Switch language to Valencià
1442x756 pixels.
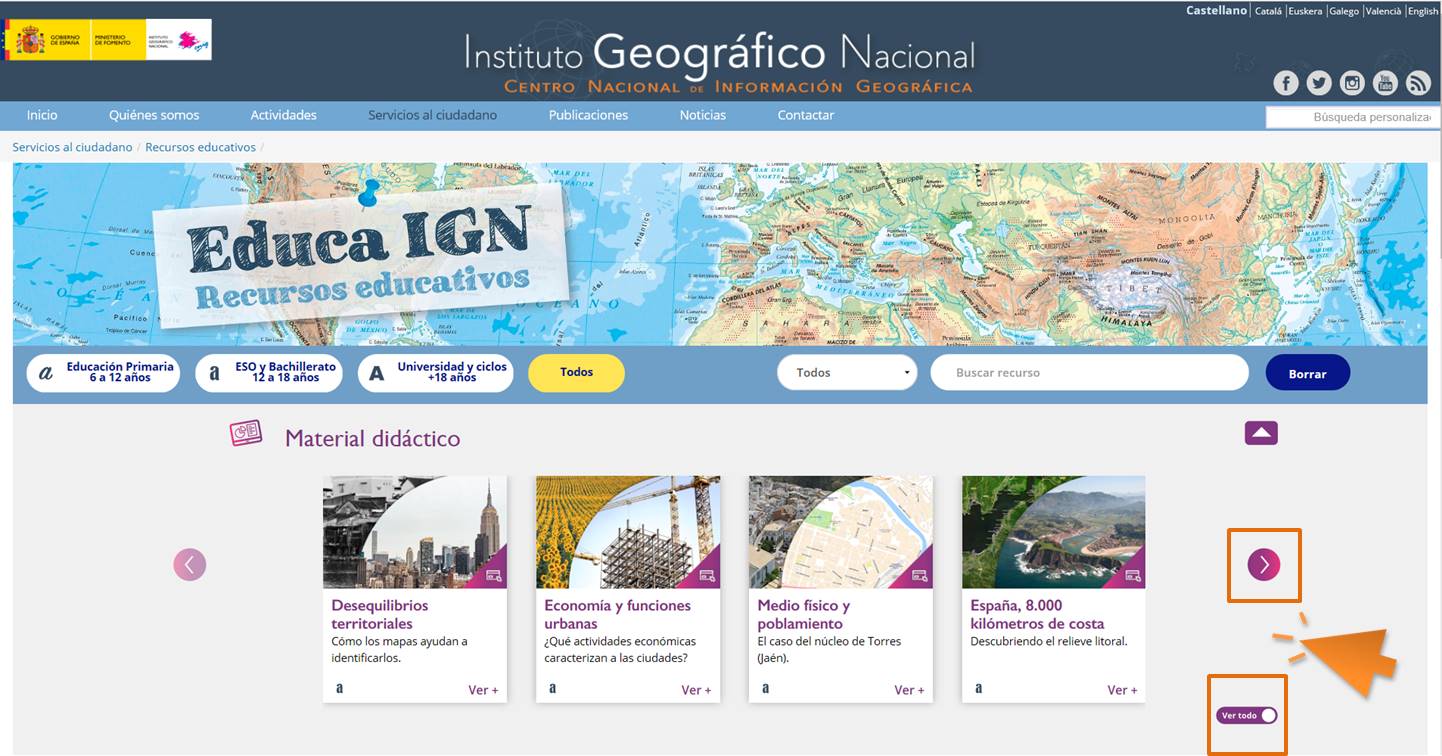click(x=1383, y=11)
